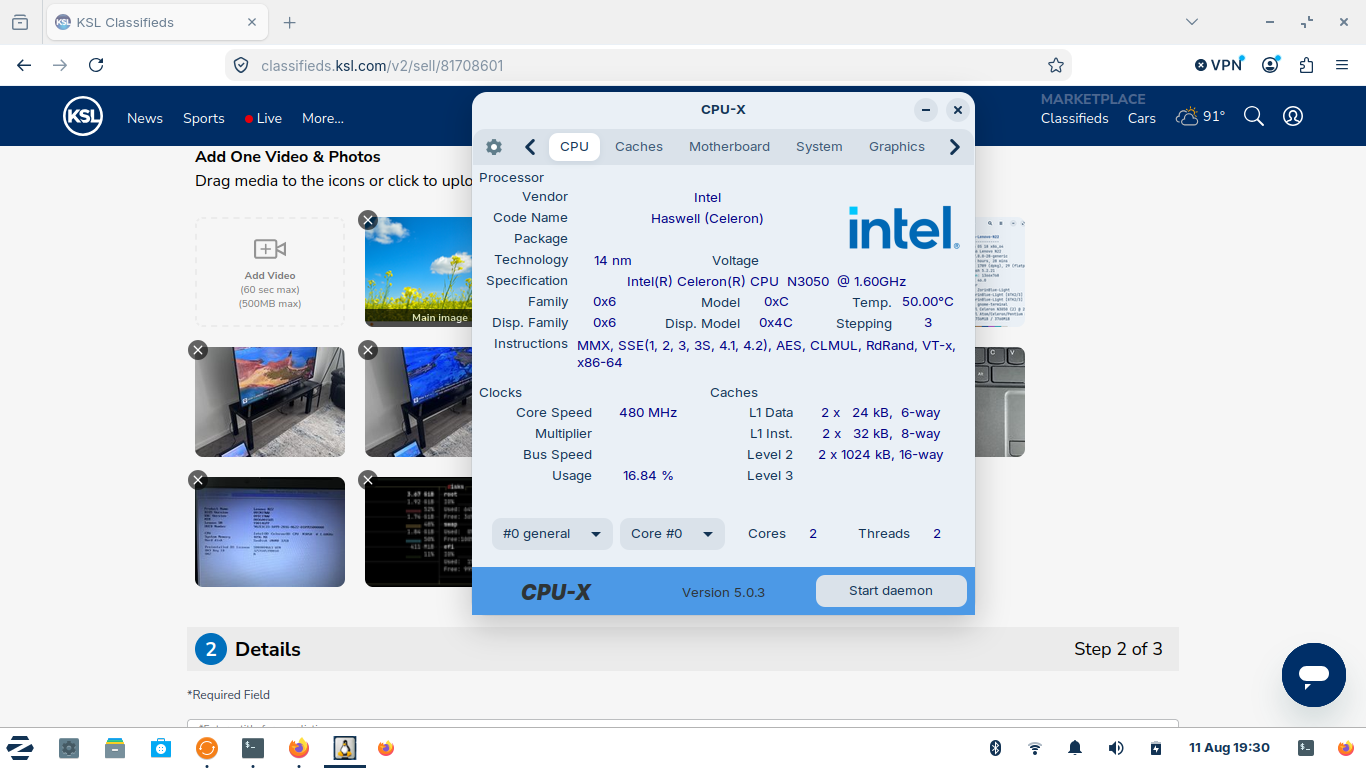Expand the list all tabs chevron
The width and height of the screenshot is (1366, 768).
click(1191, 22)
